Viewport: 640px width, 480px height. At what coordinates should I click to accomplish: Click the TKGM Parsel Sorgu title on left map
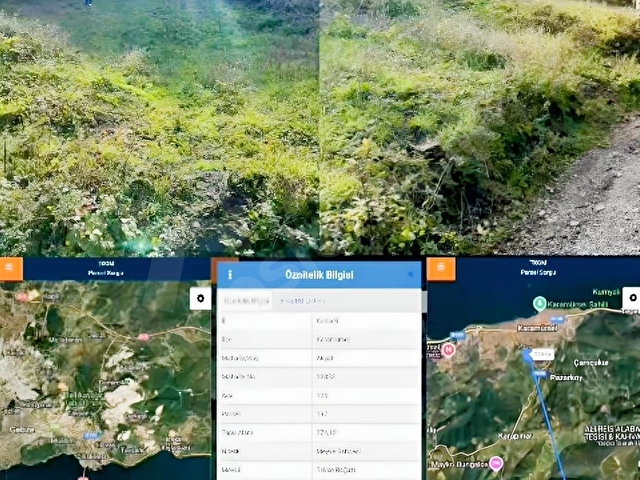(106, 269)
